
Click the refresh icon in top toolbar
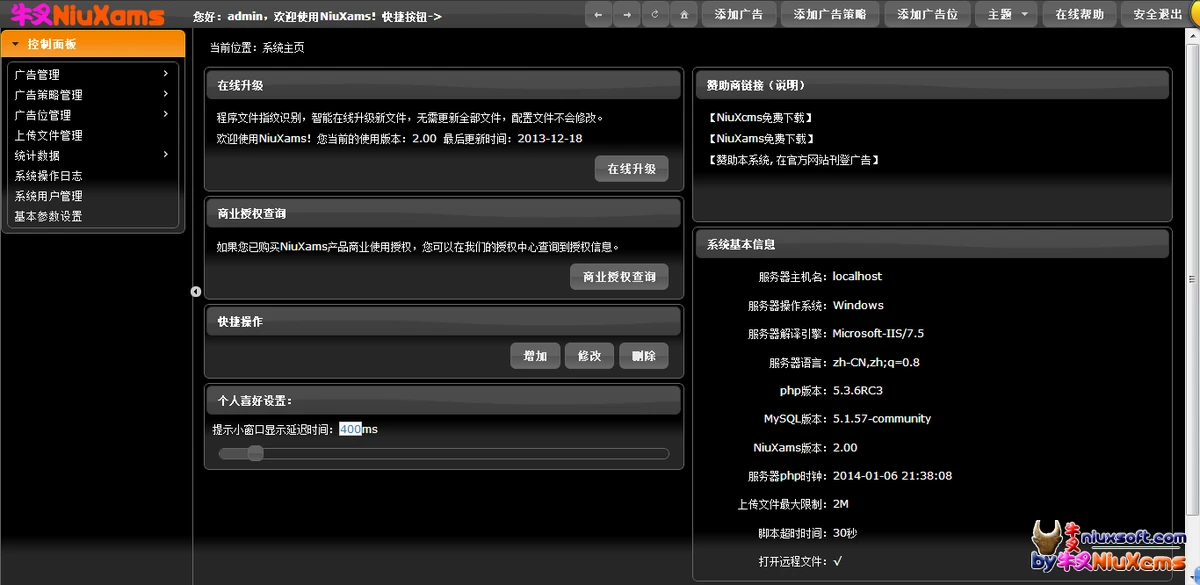tap(655, 14)
